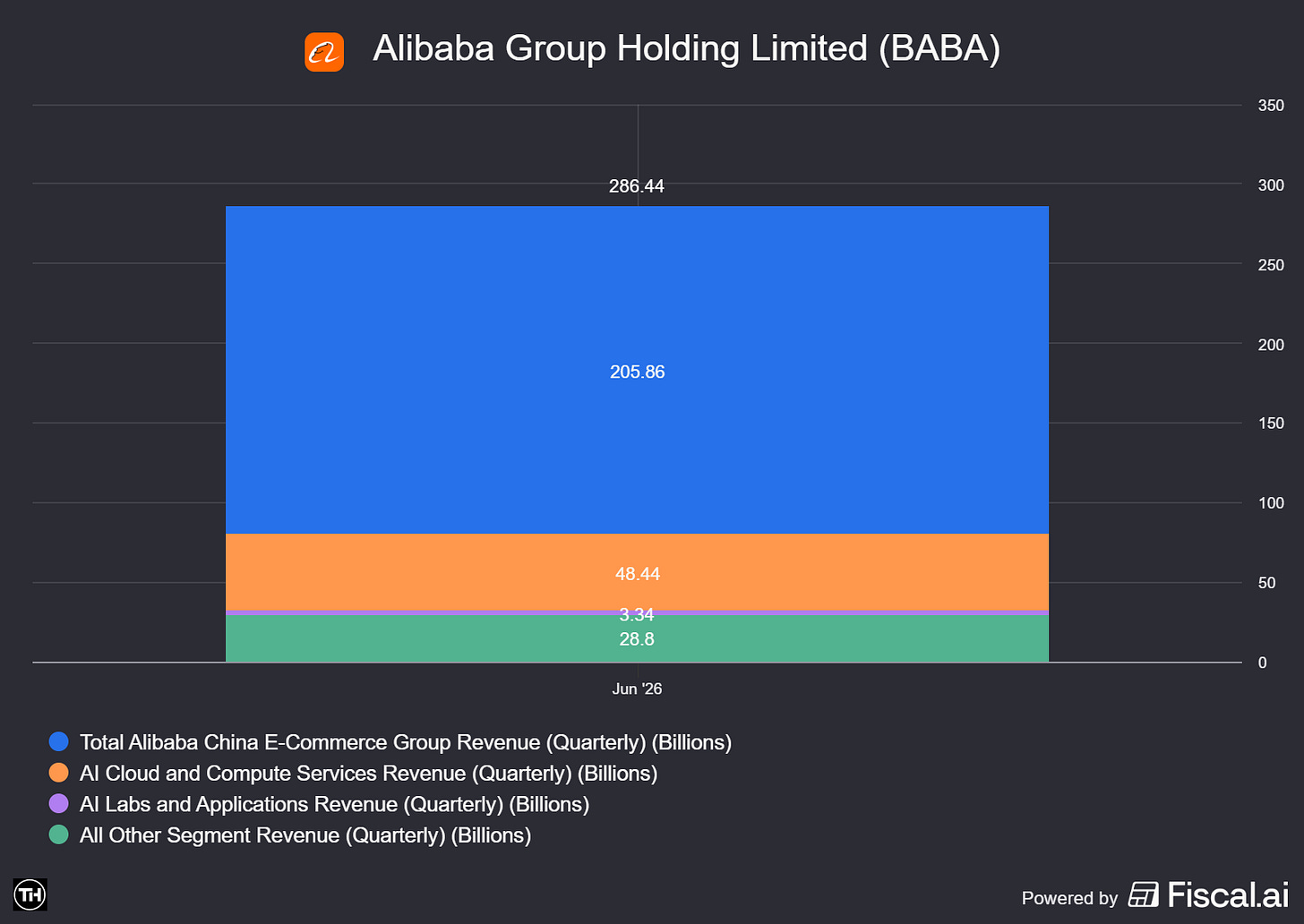Click the 350 y-axis tick label
Viewport: 1304px width, 924px height.
point(1271,106)
